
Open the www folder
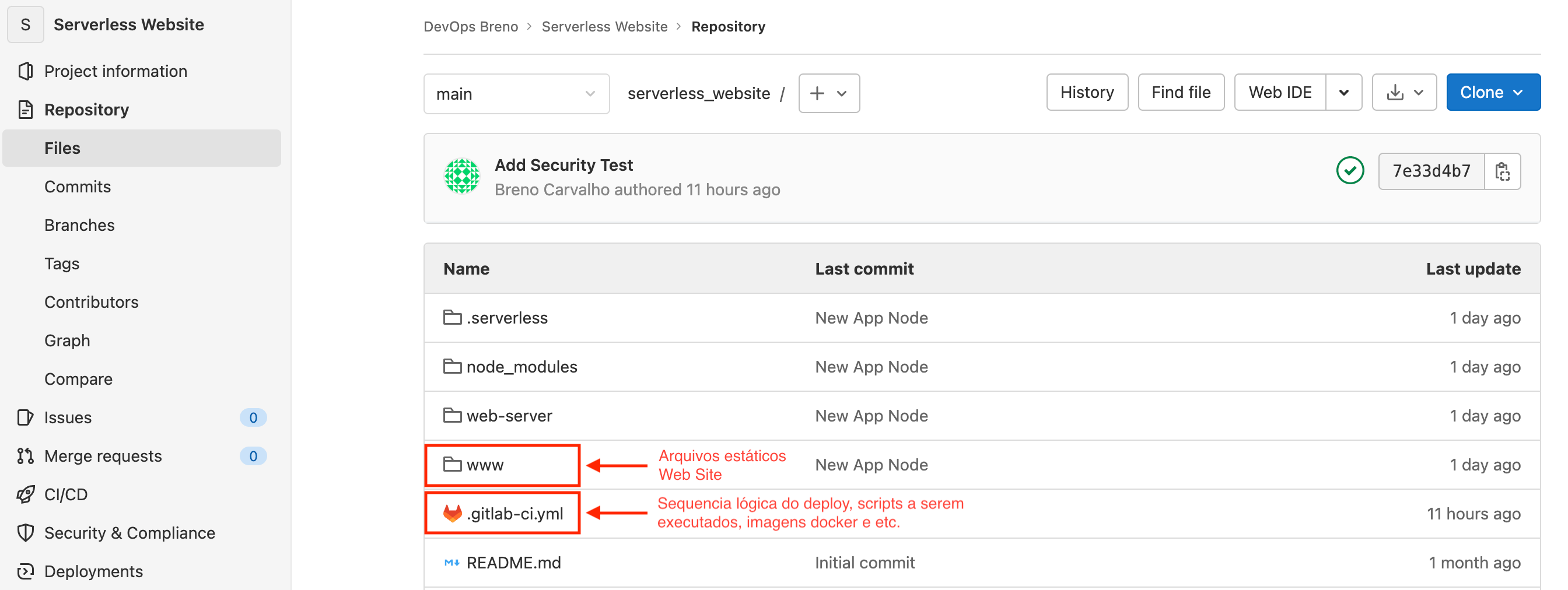pos(485,465)
